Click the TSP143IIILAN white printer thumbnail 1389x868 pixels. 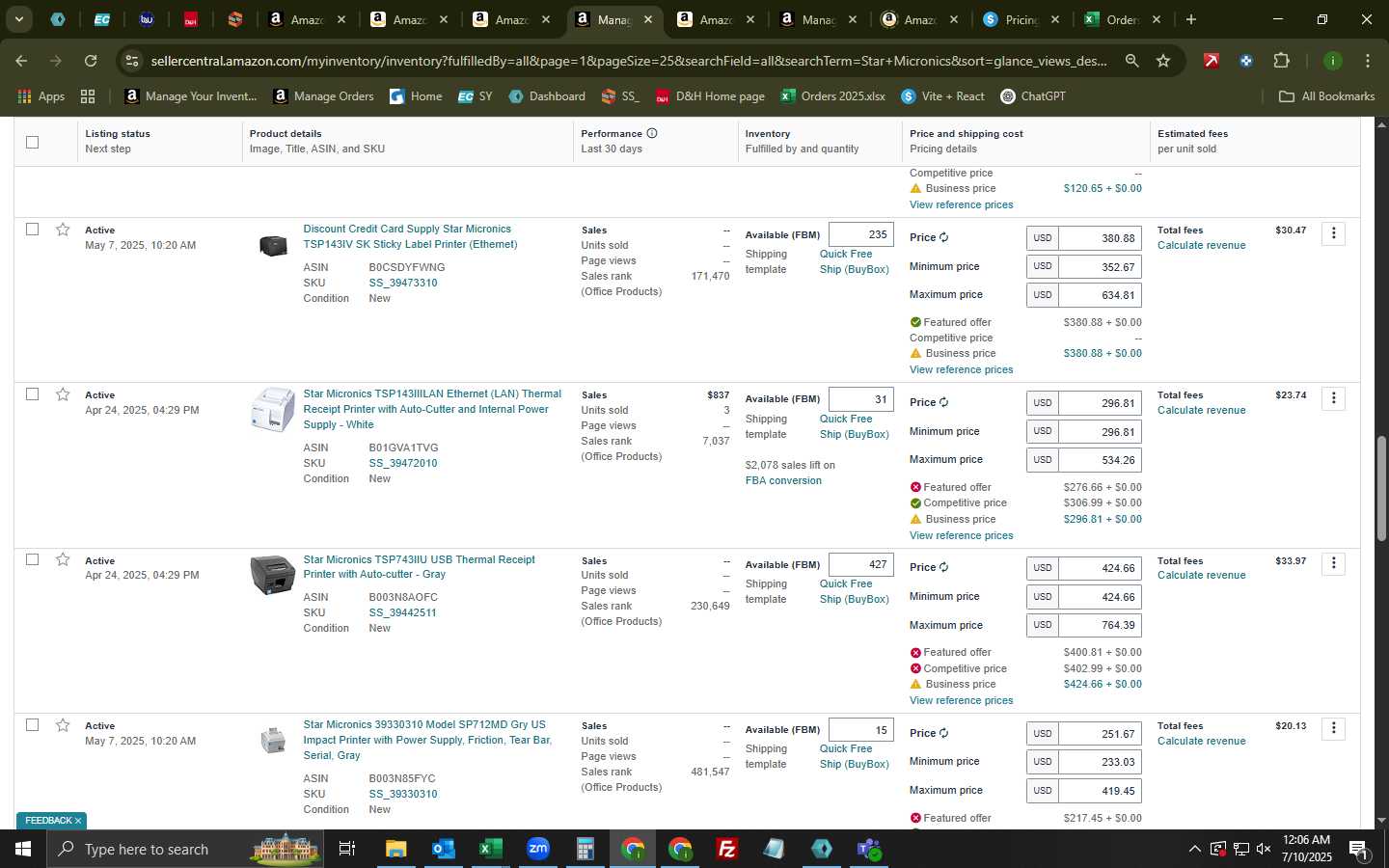[273, 410]
